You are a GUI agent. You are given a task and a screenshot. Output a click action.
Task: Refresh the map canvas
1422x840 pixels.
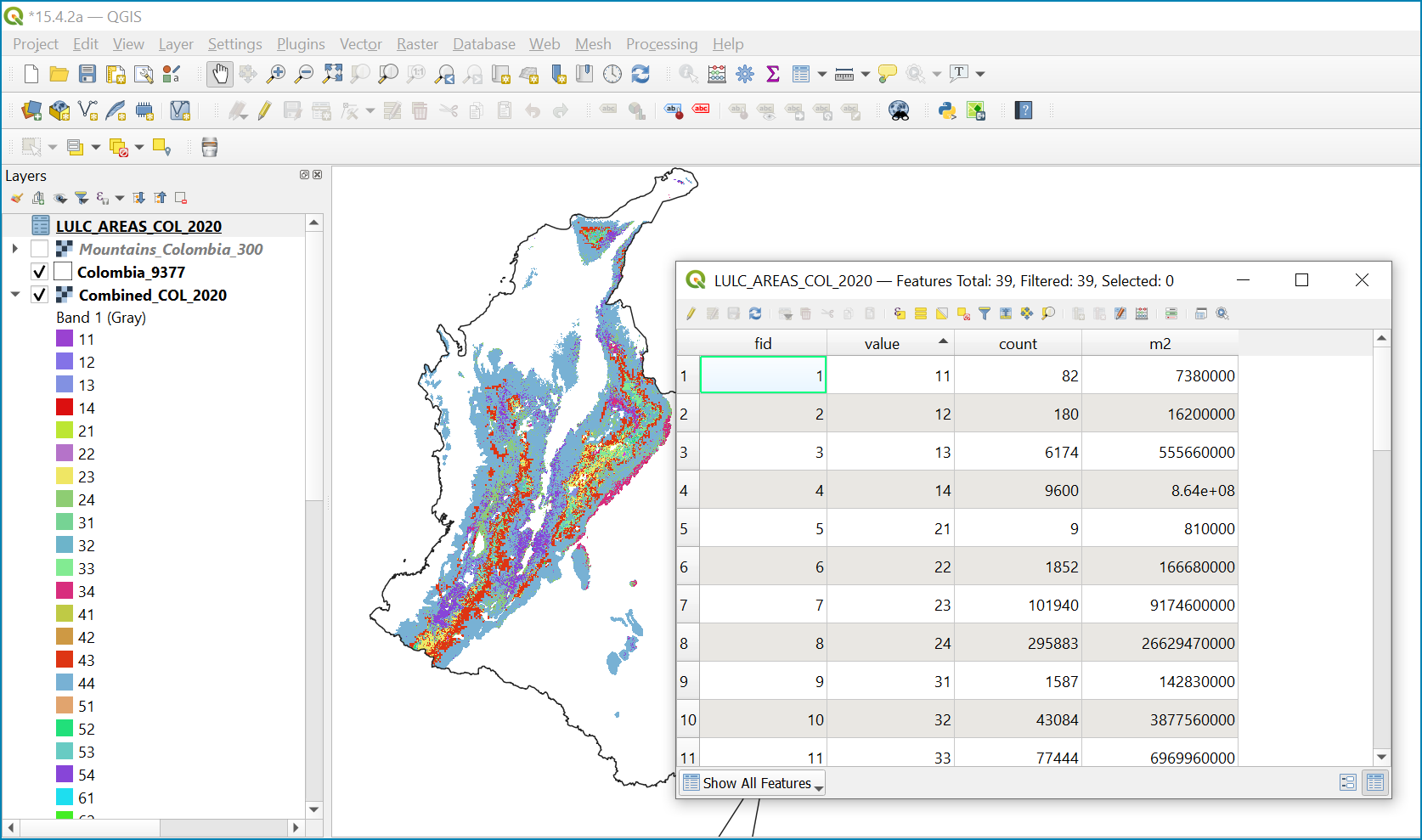(640, 74)
